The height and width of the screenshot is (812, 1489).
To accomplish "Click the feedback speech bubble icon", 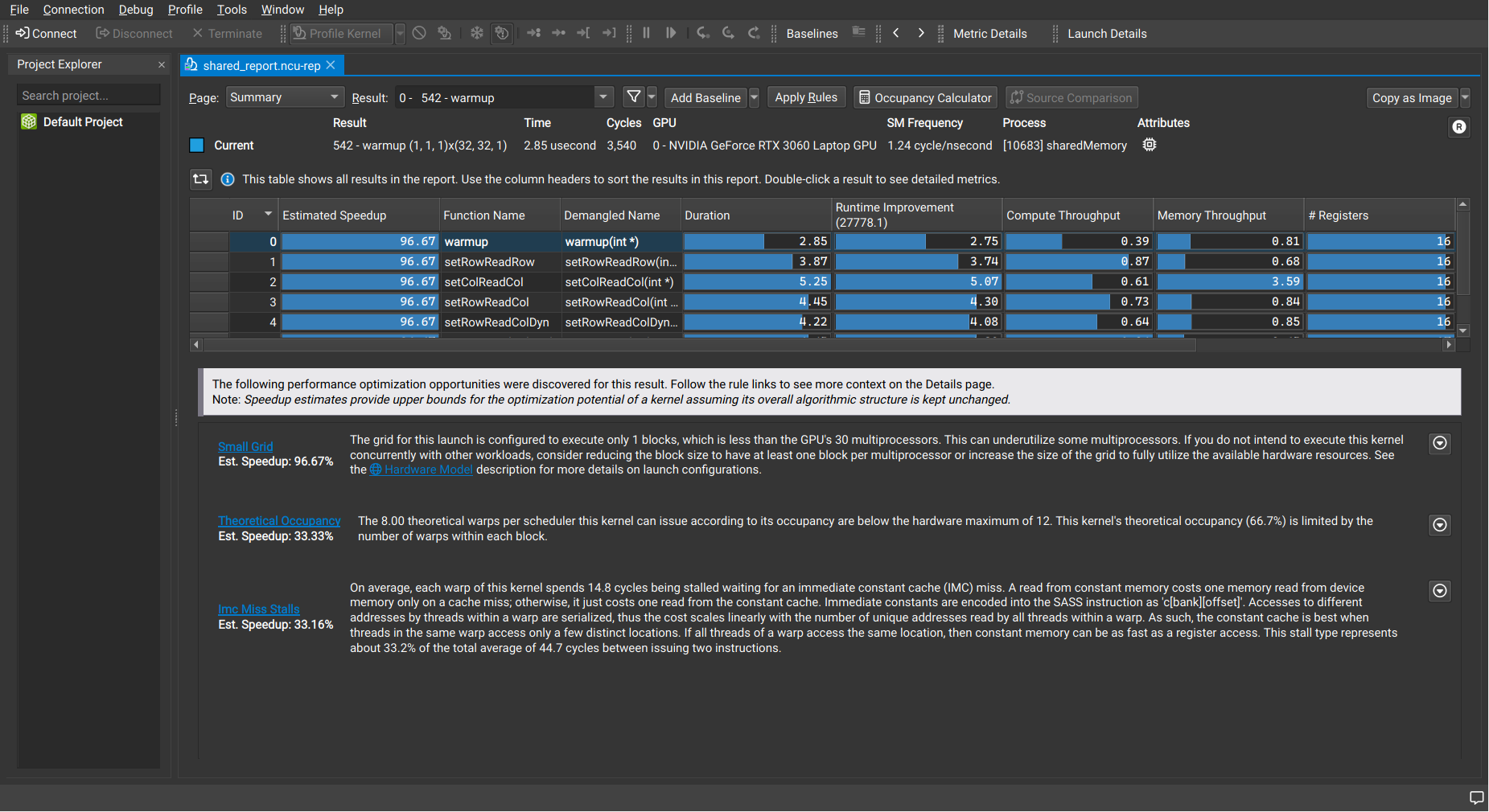I will point(1476,798).
